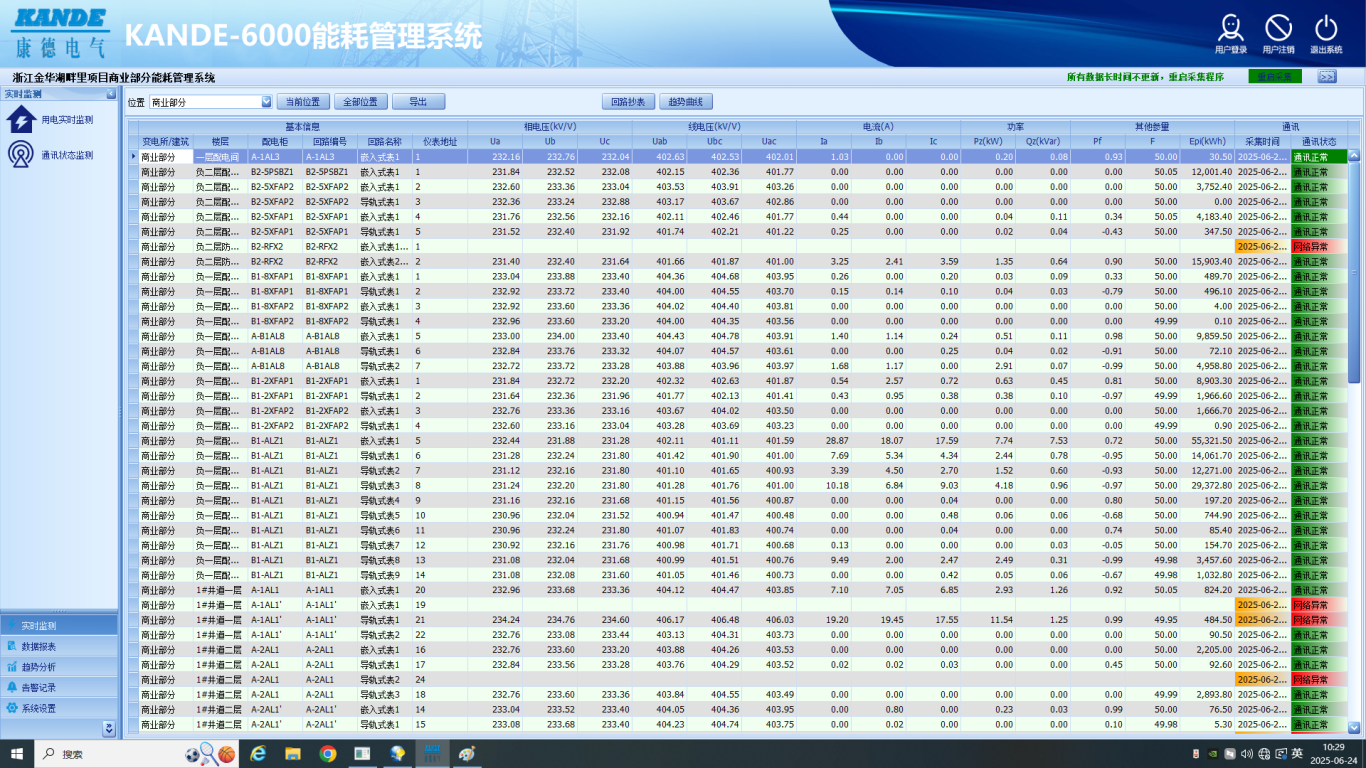1366x768 pixels.
Task: Open the paint palette app on taskbar
Action: [467, 754]
